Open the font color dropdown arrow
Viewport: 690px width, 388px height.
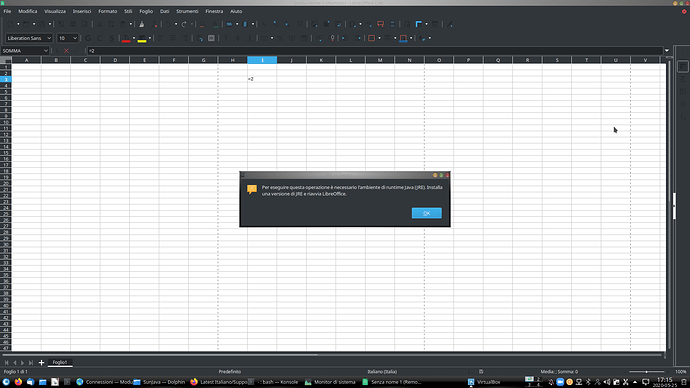click(x=134, y=38)
